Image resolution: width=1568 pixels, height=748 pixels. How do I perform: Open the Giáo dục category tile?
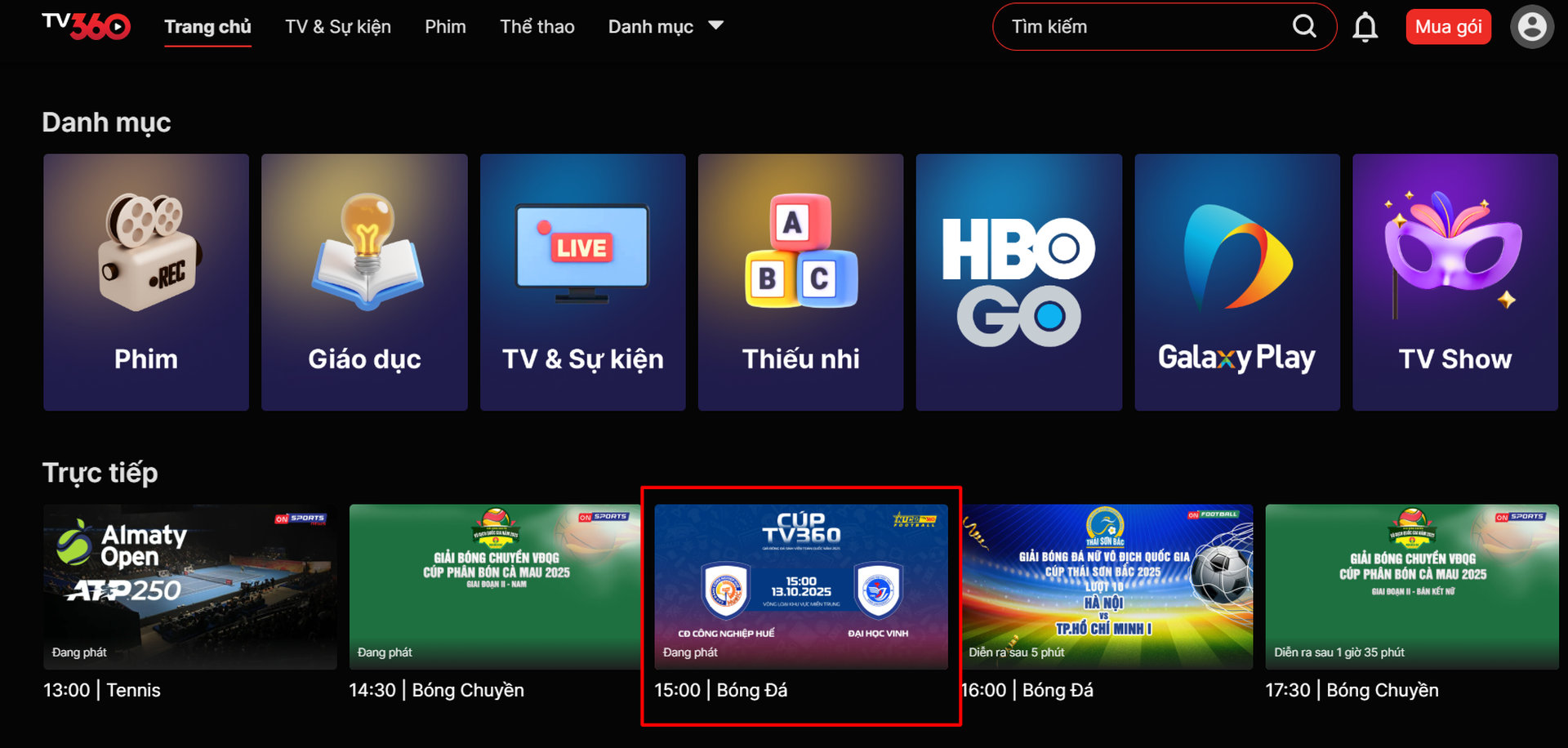pyautogui.click(x=364, y=282)
